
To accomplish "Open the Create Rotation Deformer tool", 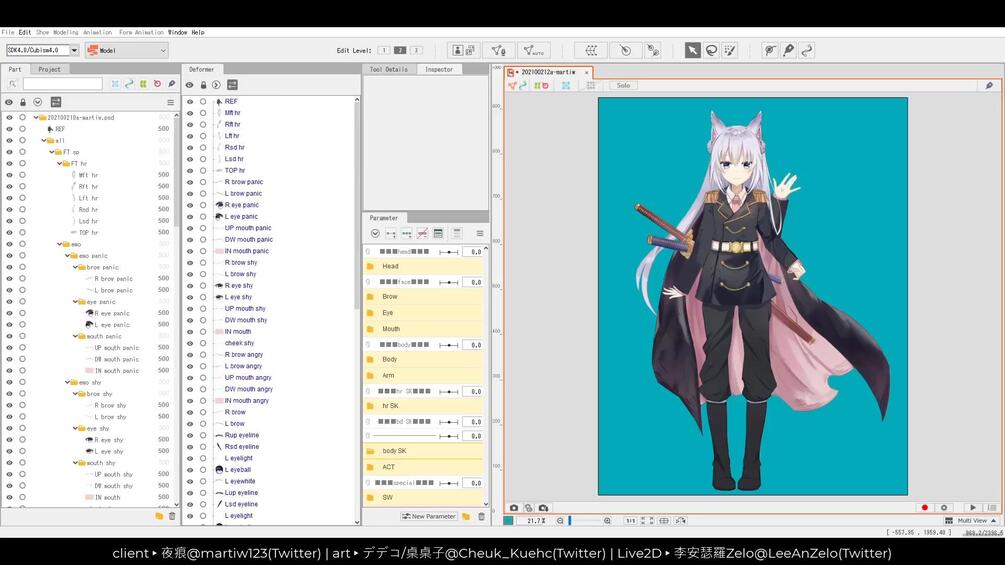I will tap(625, 50).
